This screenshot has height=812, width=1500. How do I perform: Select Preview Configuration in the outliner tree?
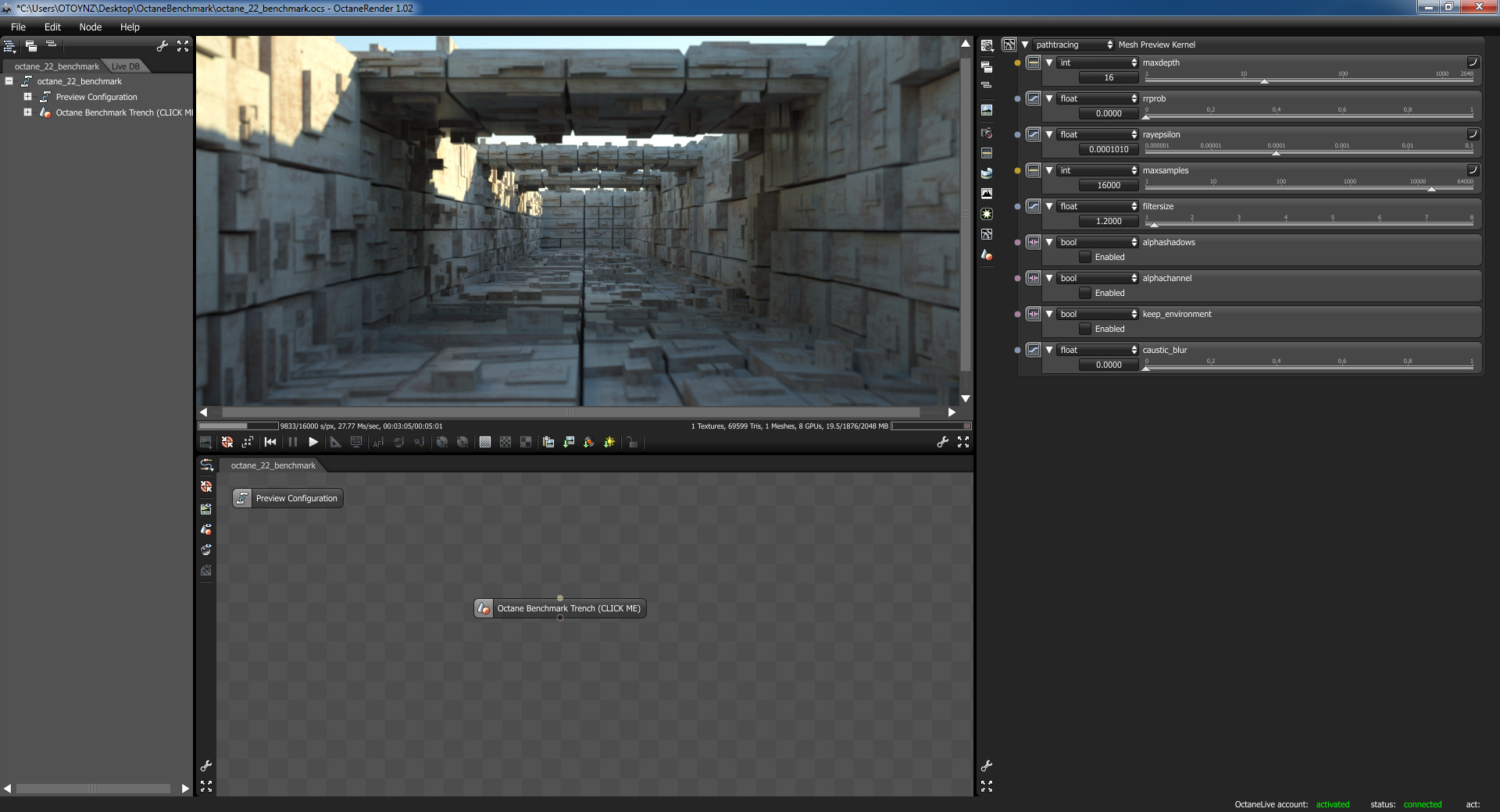click(x=96, y=97)
